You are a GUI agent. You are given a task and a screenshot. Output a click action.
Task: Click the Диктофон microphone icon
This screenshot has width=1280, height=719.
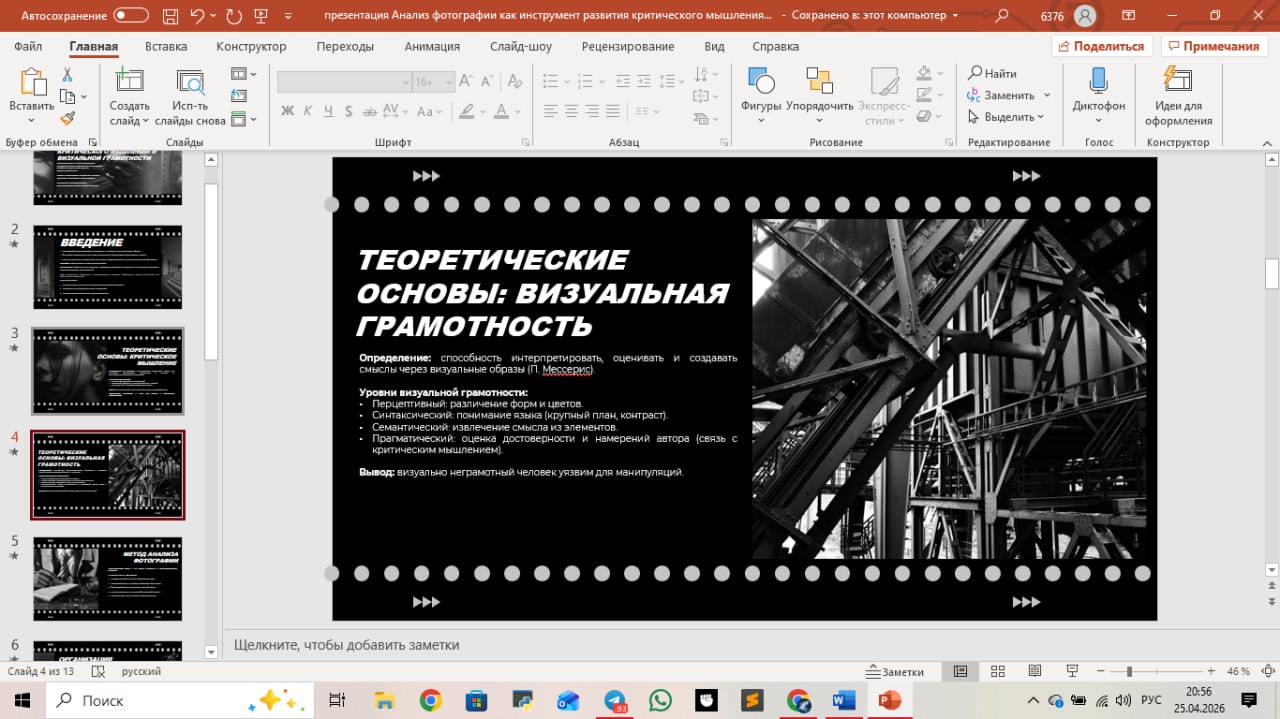[x=1098, y=82]
